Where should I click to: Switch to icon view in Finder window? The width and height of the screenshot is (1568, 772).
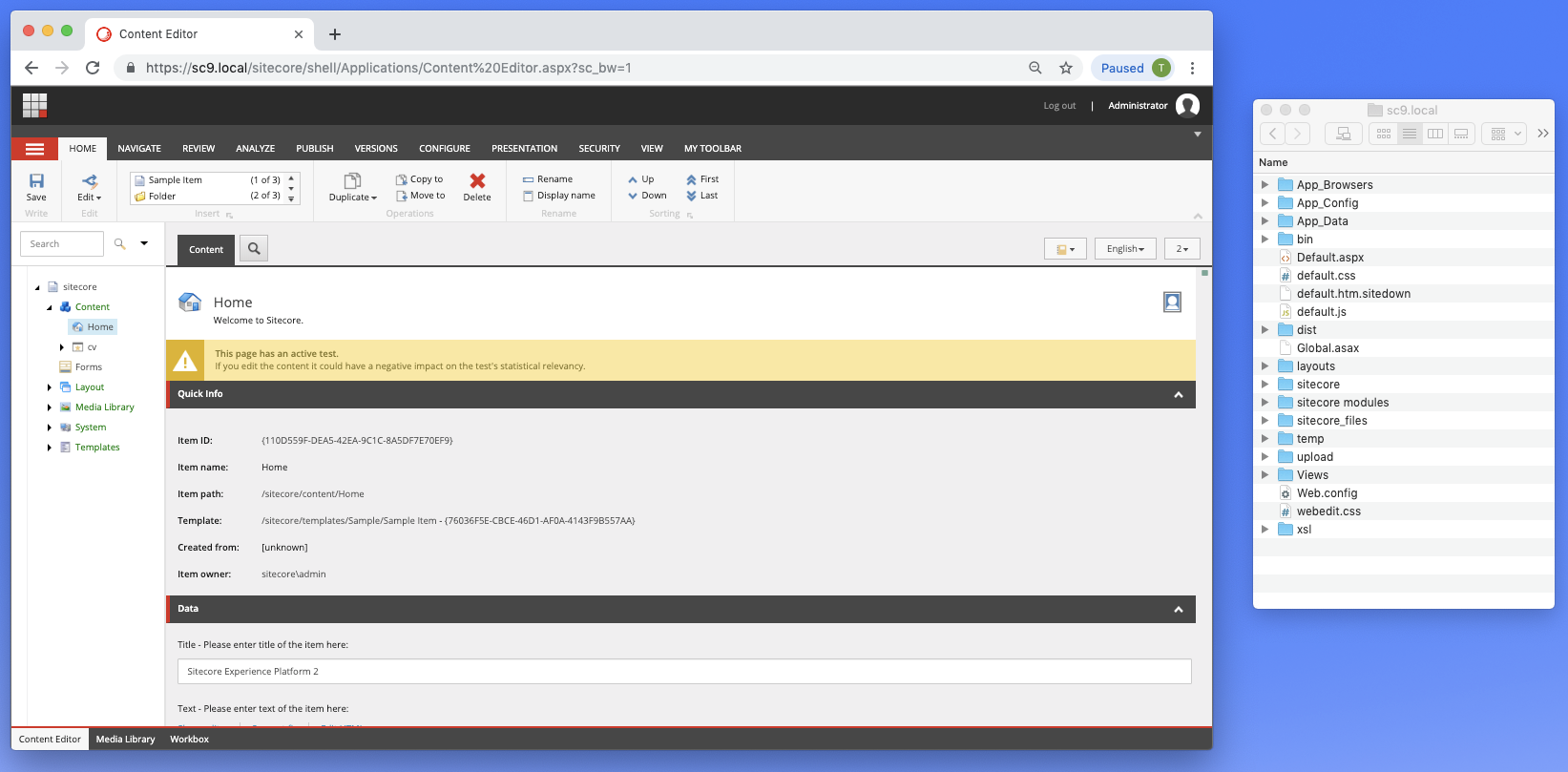(x=1384, y=134)
